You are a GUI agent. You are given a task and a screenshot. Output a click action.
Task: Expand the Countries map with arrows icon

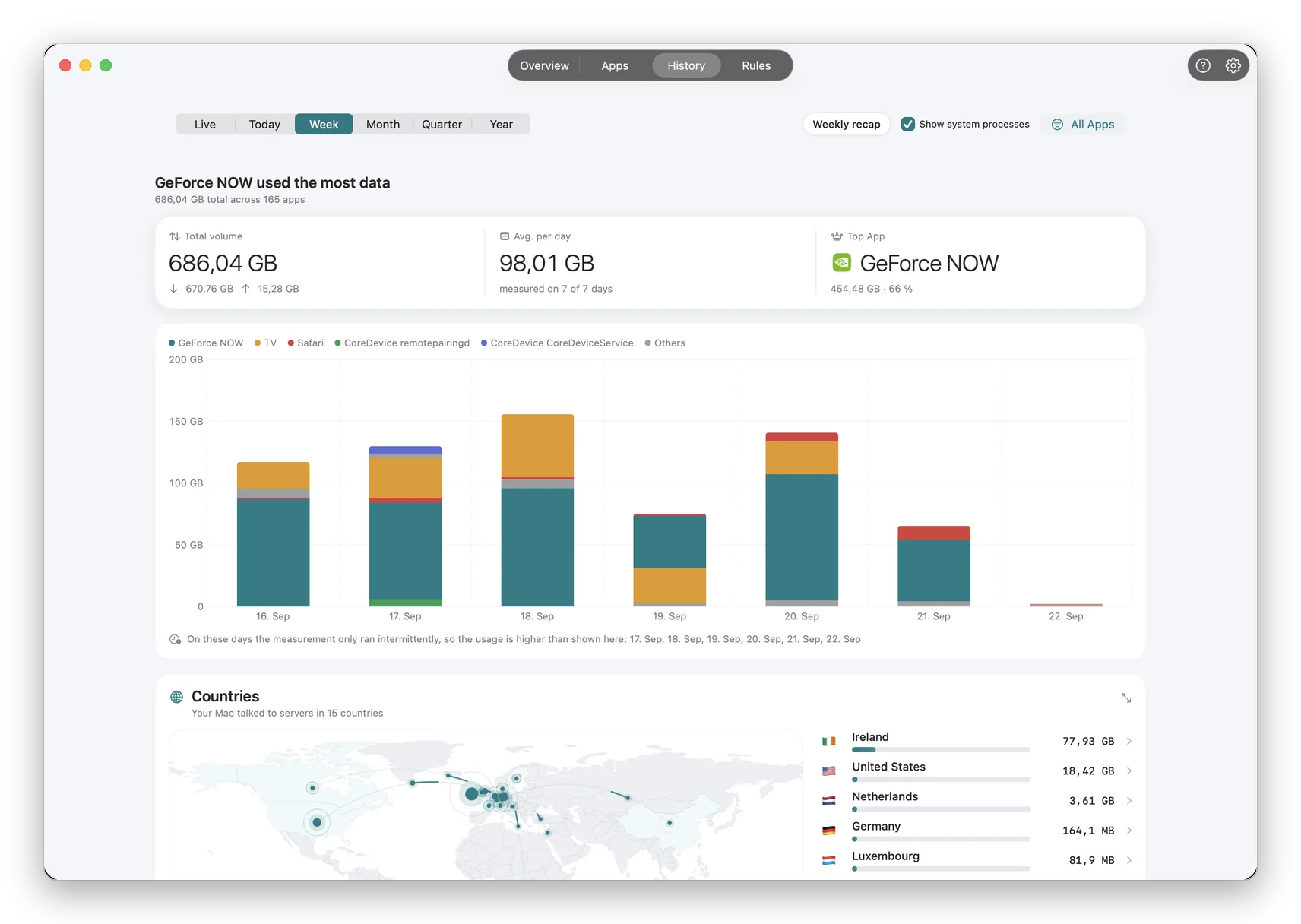(x=1126, y=698)
